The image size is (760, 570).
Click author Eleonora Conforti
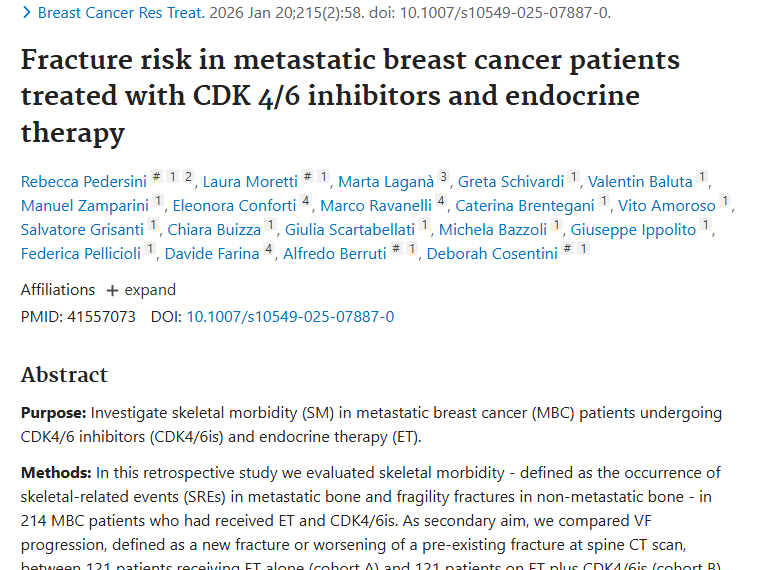234,206
